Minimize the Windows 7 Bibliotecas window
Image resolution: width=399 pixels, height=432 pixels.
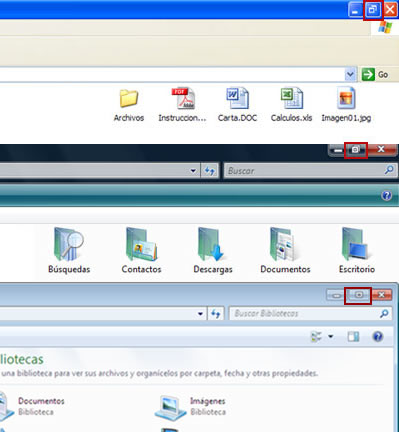pos(336,295)
